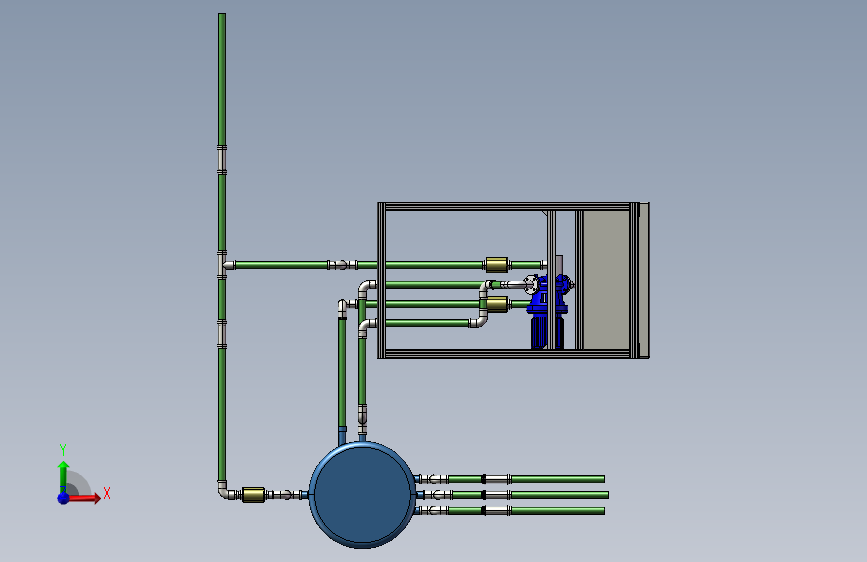Image resolution: width=867 pixels, height=562 pixels.
Task: Select the yellow fitting on the tank inlet pipe
Action: 253,495
